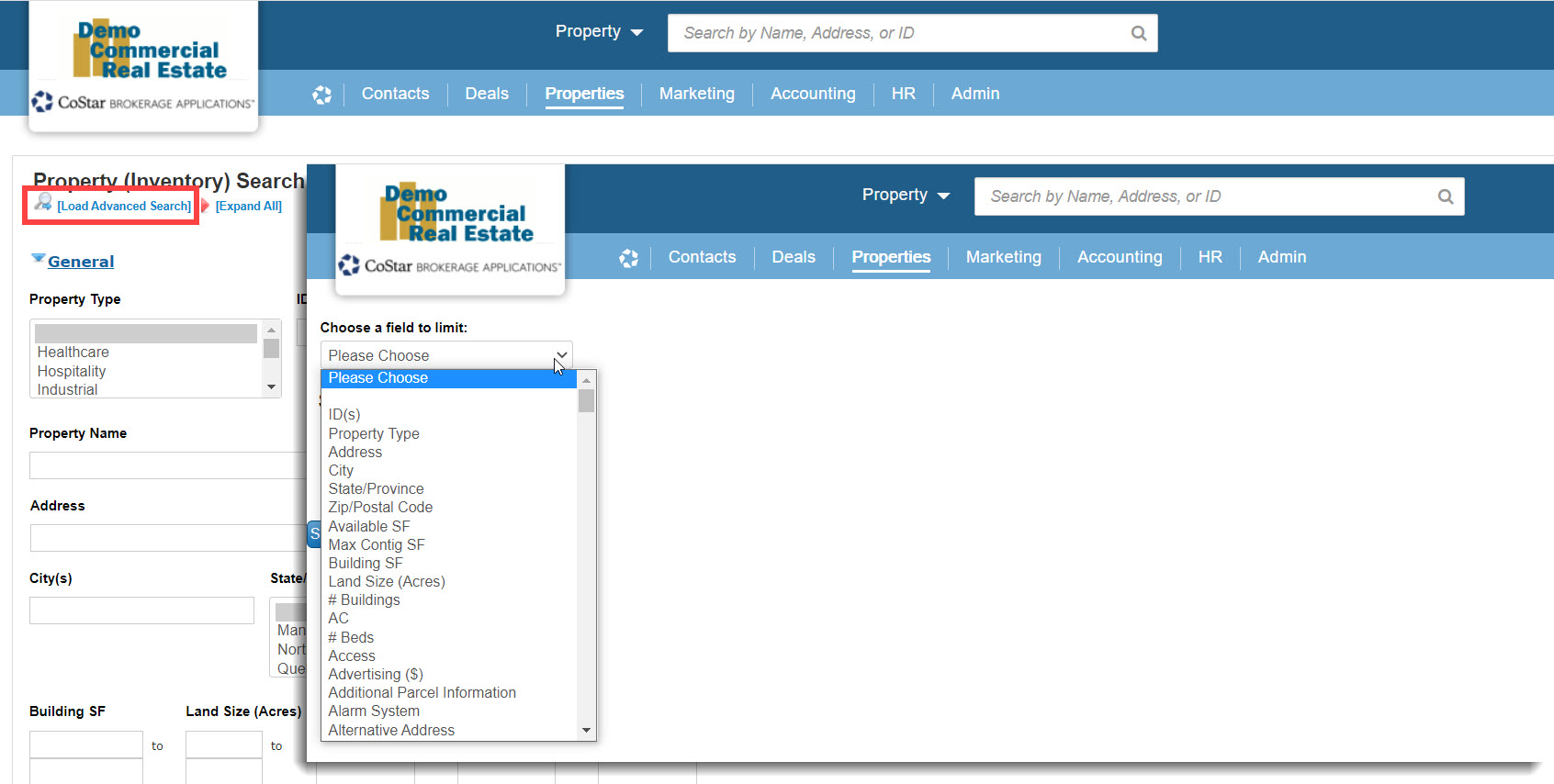Select City from the field dropdown list
The image size is (1554, 784).
449,471
